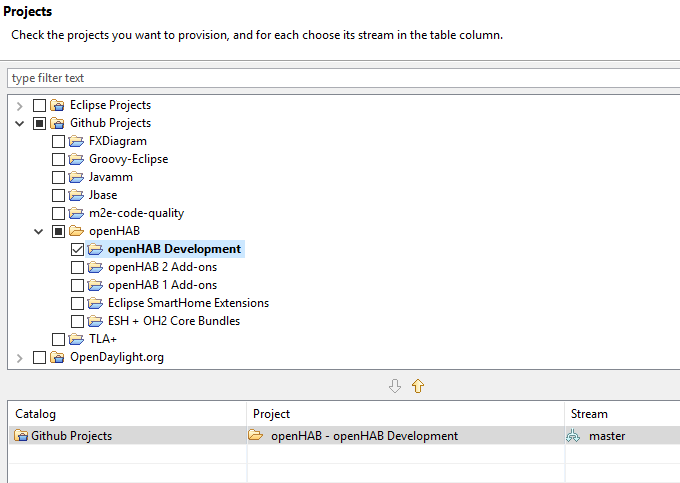
Task: Select the Eclipse SmartHome Extensions label
Action: click(x=188, y=303)
